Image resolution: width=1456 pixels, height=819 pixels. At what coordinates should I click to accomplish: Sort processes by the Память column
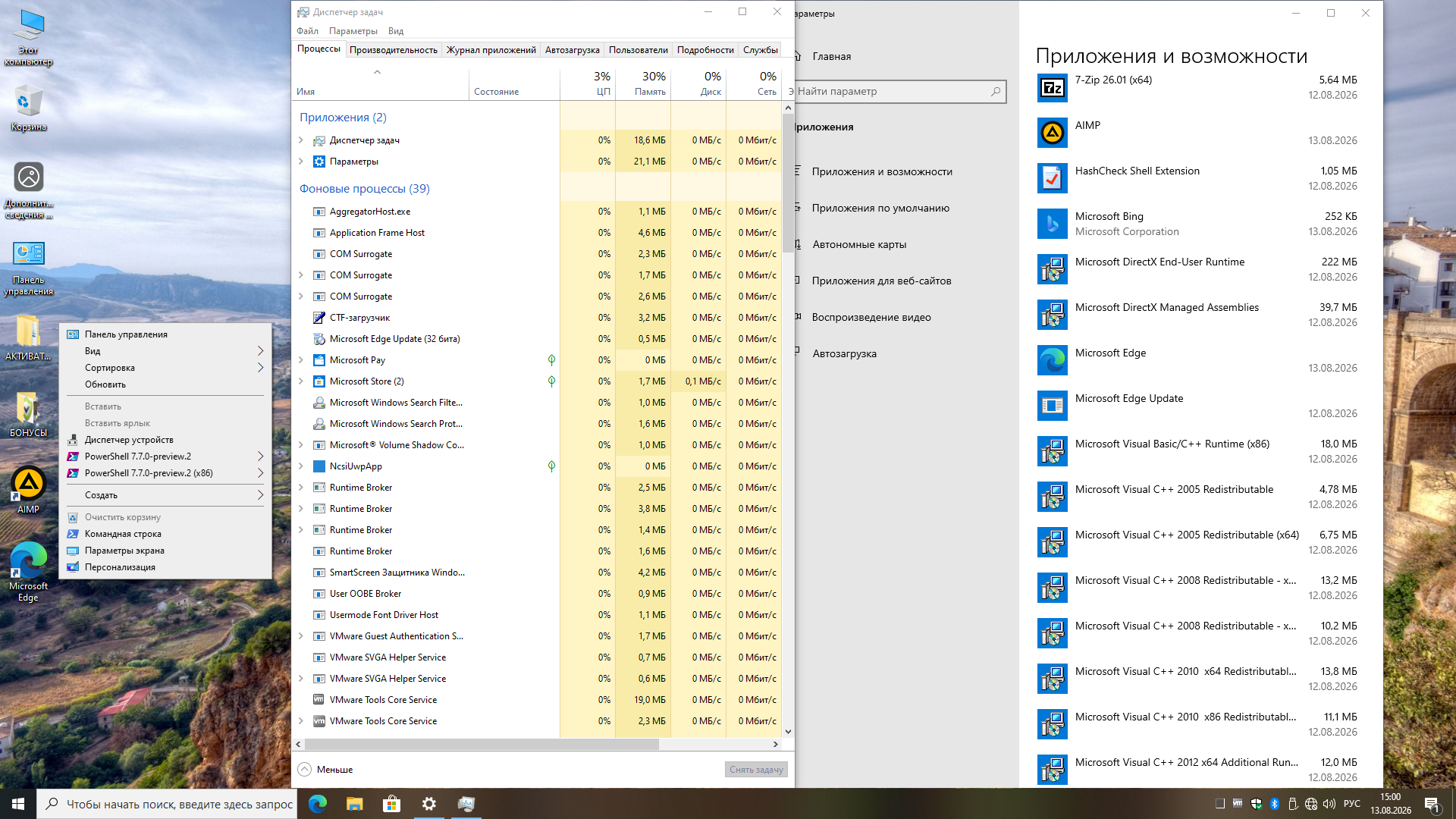coord(643,83)
